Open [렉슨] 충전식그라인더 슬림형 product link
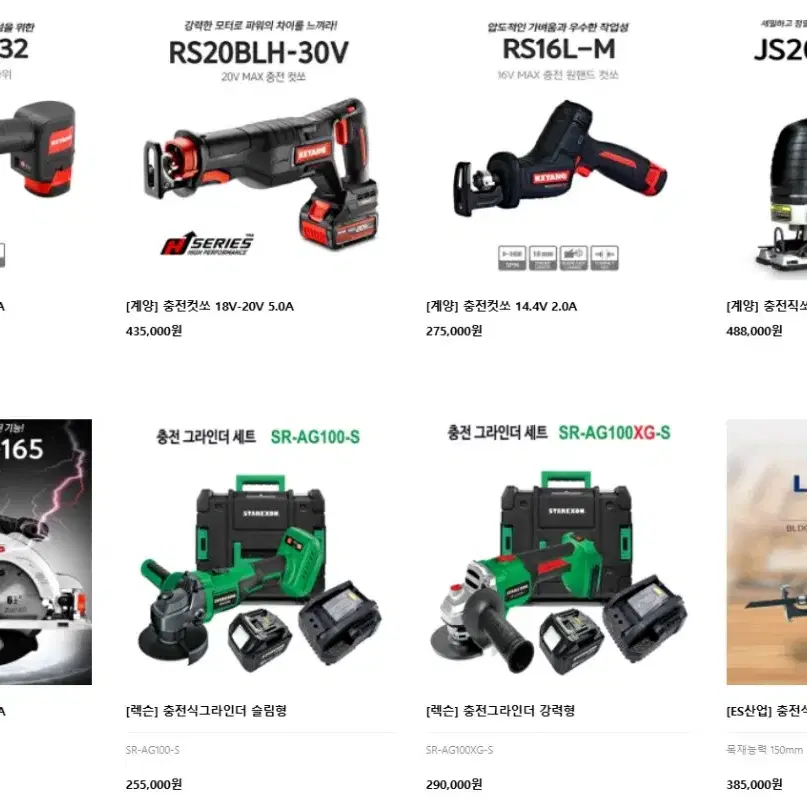The height and width of the screenshot is (807, 807). point(206,711)
